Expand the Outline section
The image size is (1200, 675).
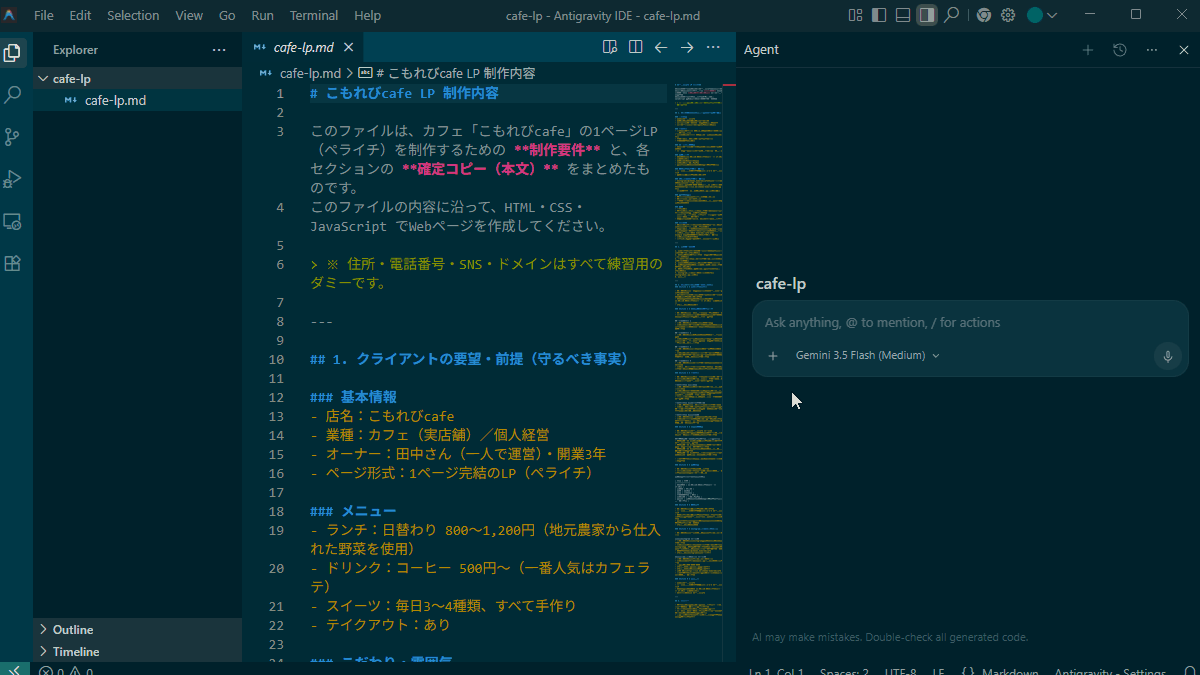137,629
